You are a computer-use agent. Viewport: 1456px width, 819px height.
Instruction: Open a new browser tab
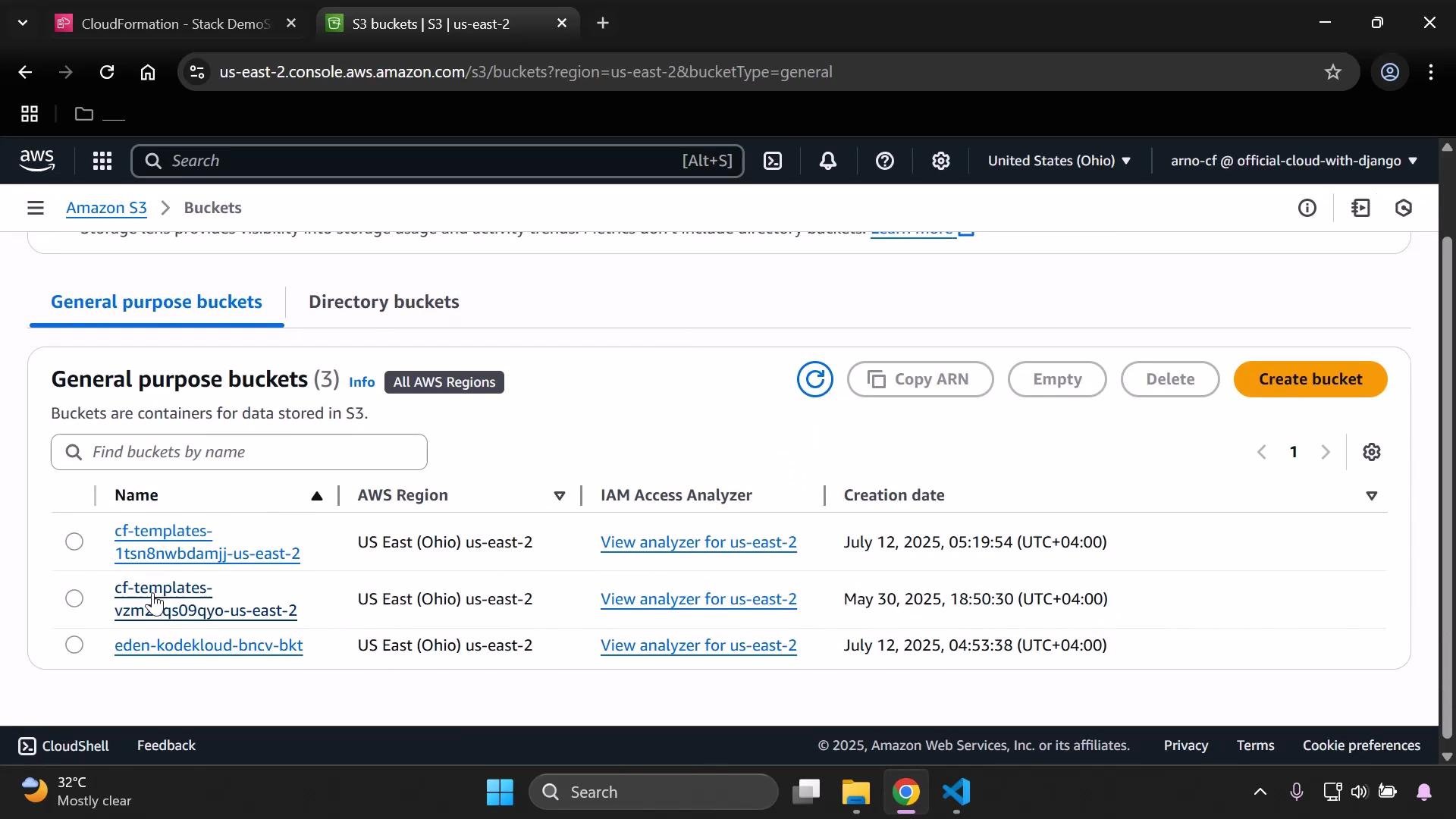pyautogui.click(x=603, y=24)
